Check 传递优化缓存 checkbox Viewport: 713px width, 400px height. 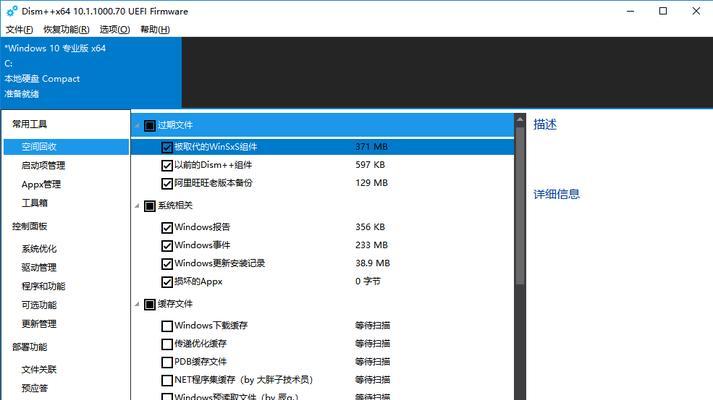[167, 344]
